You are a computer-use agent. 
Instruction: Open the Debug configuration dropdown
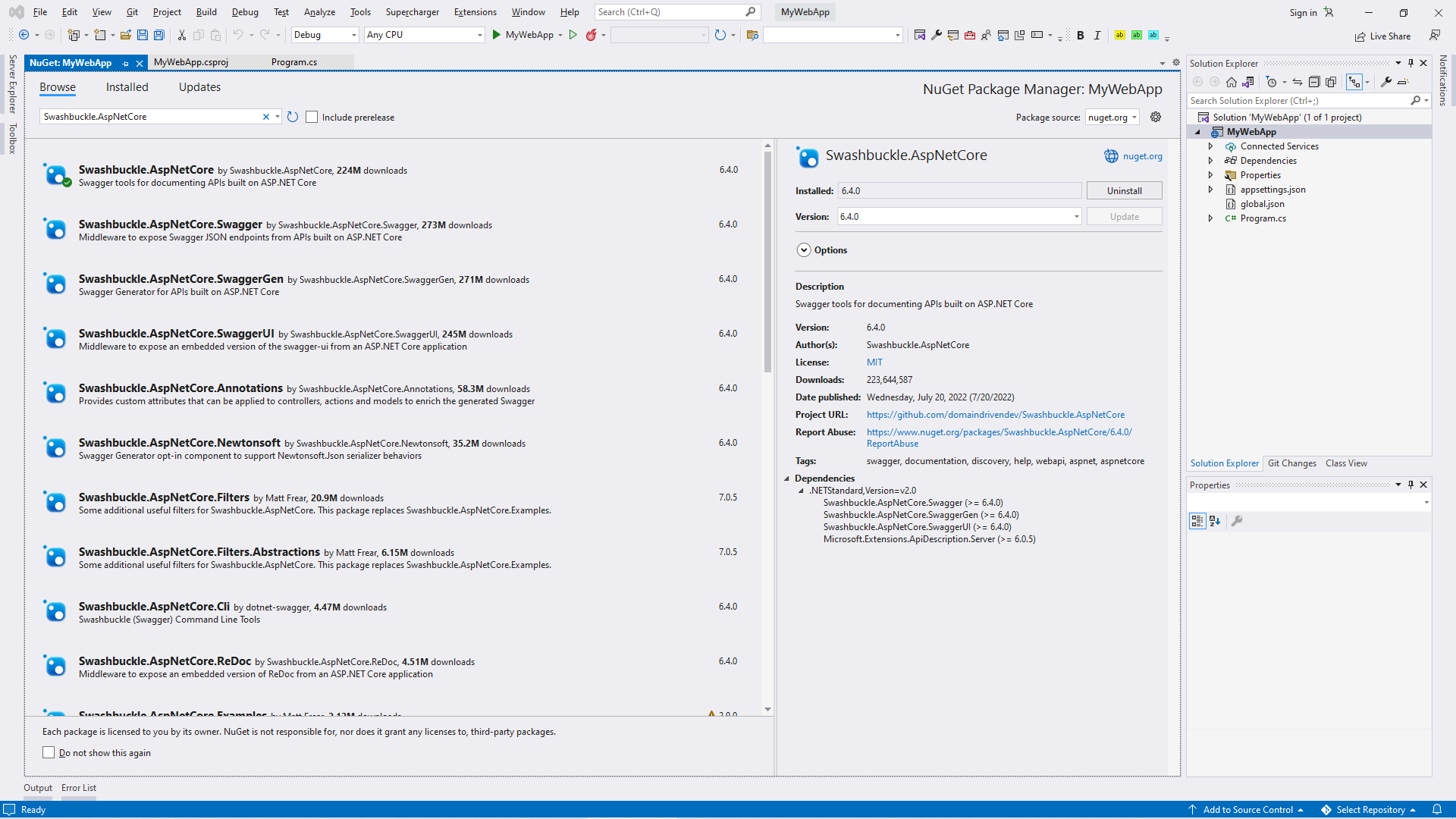353,35
